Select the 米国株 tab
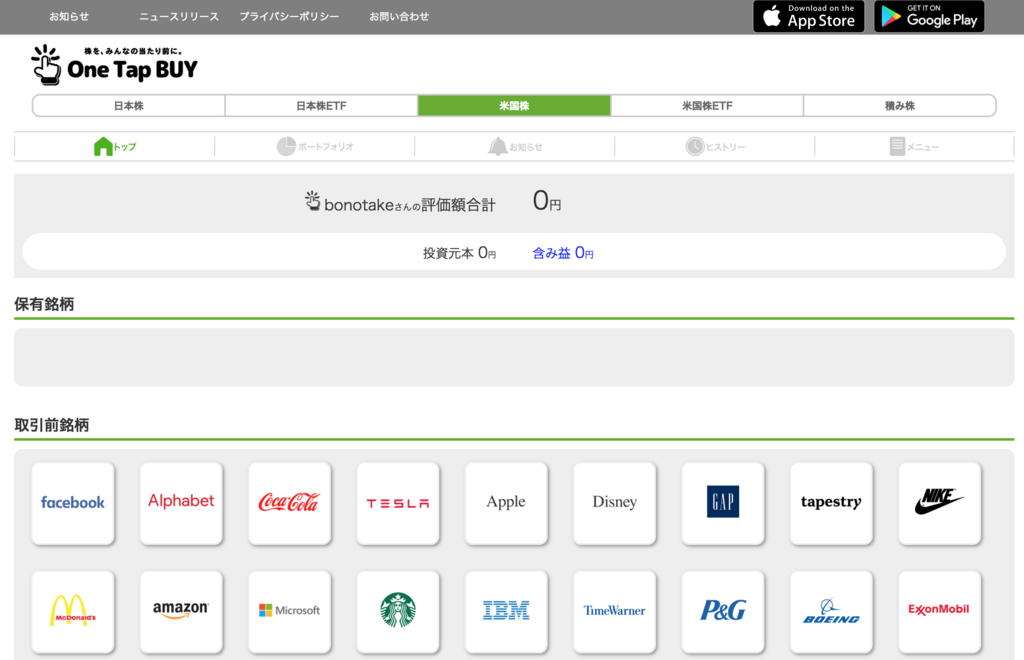The width and height of the screenshot is (1024, 660). tap(514, 106)
